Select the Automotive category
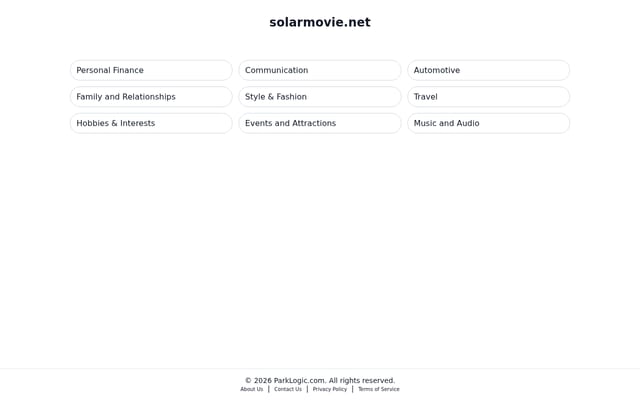The image size is (640, 400). [x=488, y=70]
